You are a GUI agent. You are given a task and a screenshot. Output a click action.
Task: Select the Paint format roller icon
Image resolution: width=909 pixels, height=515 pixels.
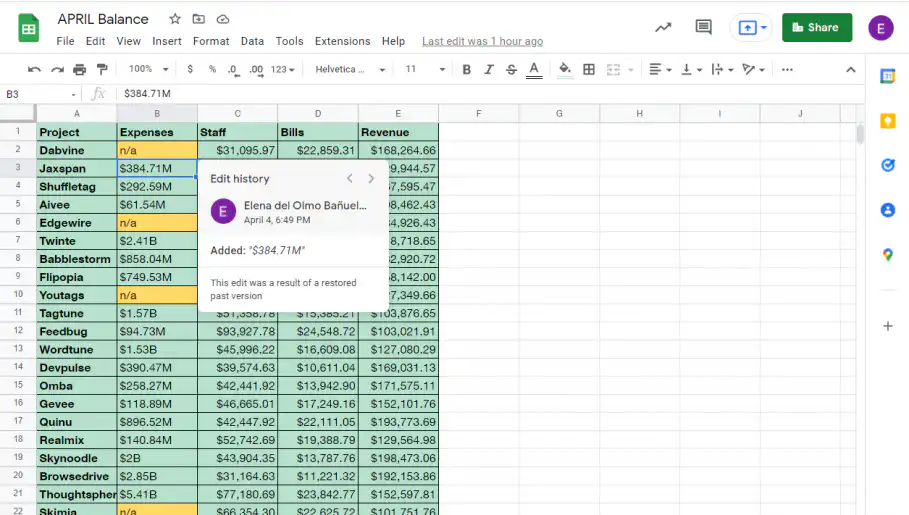102,70
